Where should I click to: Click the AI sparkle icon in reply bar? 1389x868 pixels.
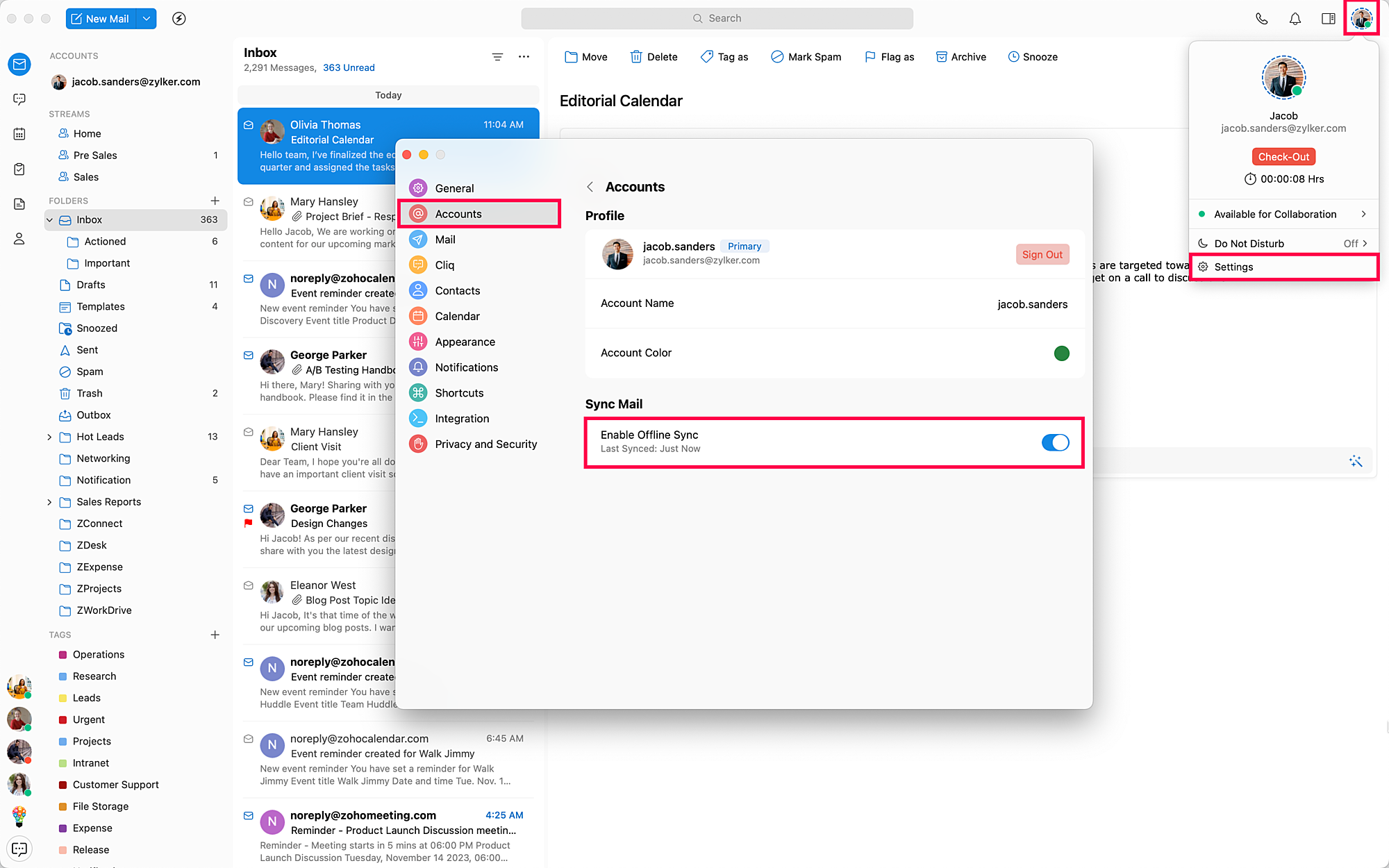point(1355,461)
